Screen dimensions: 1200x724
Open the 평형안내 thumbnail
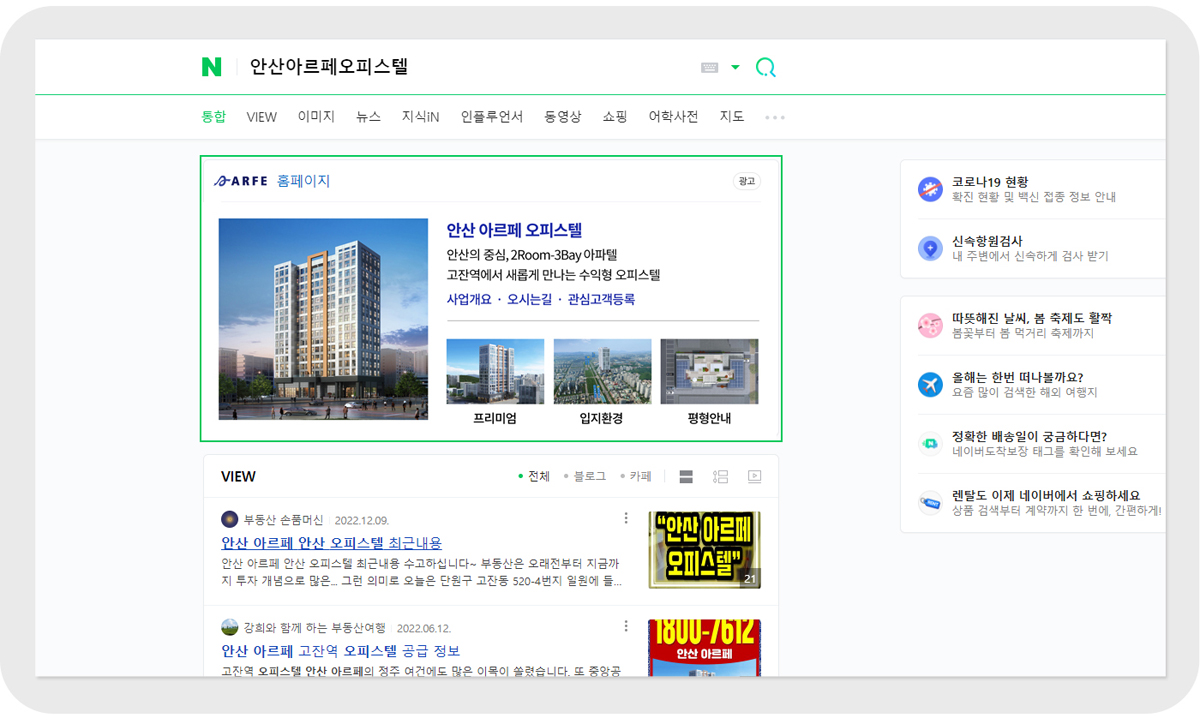click(709, 371)
